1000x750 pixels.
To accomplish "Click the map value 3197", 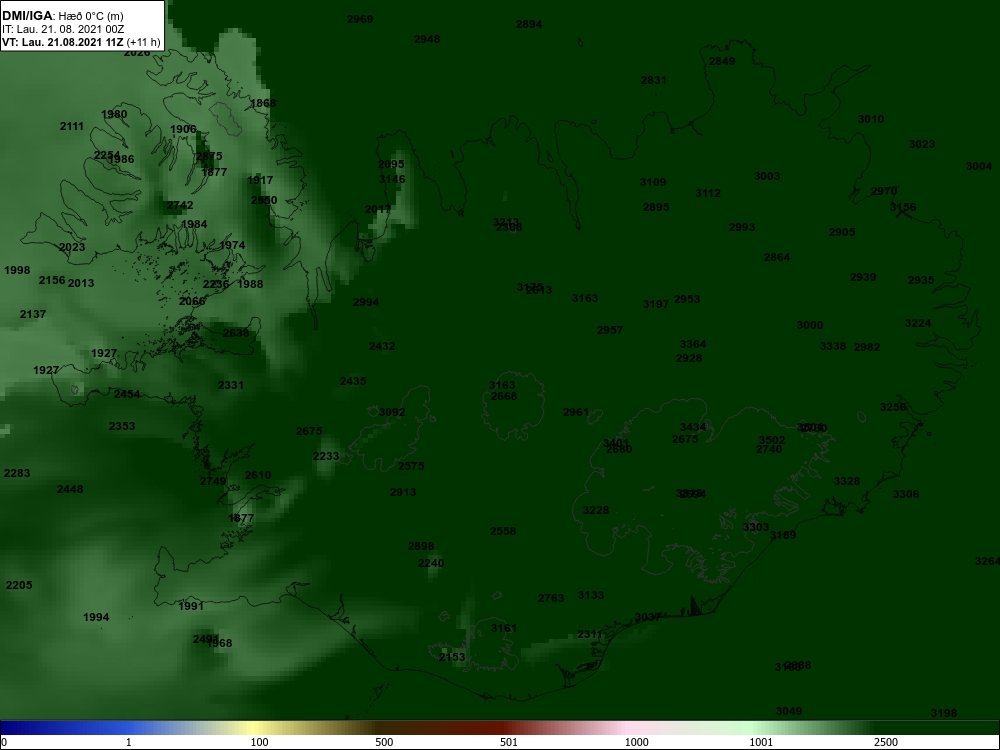I will tap(656, 304).
